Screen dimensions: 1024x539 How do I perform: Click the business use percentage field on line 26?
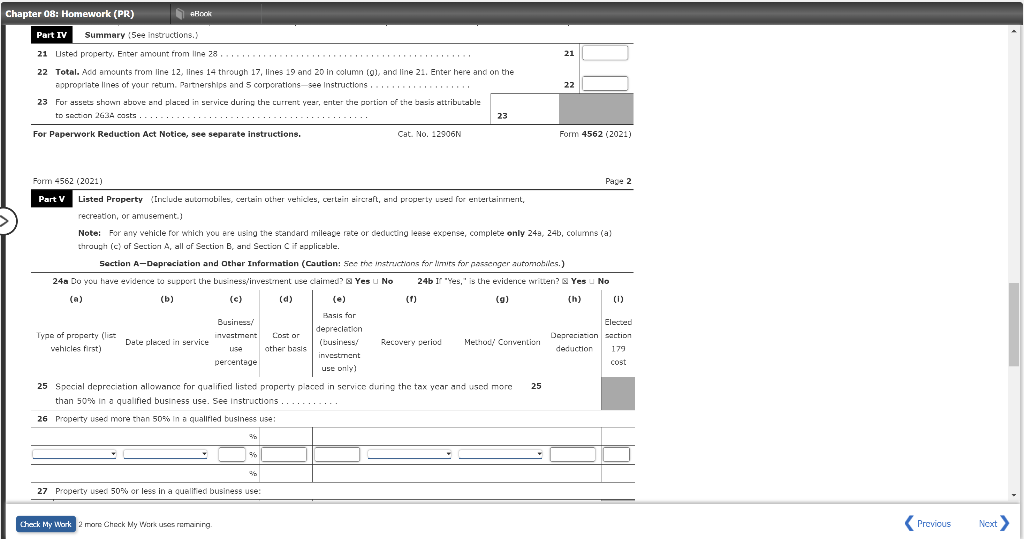[x=232, y=454]
